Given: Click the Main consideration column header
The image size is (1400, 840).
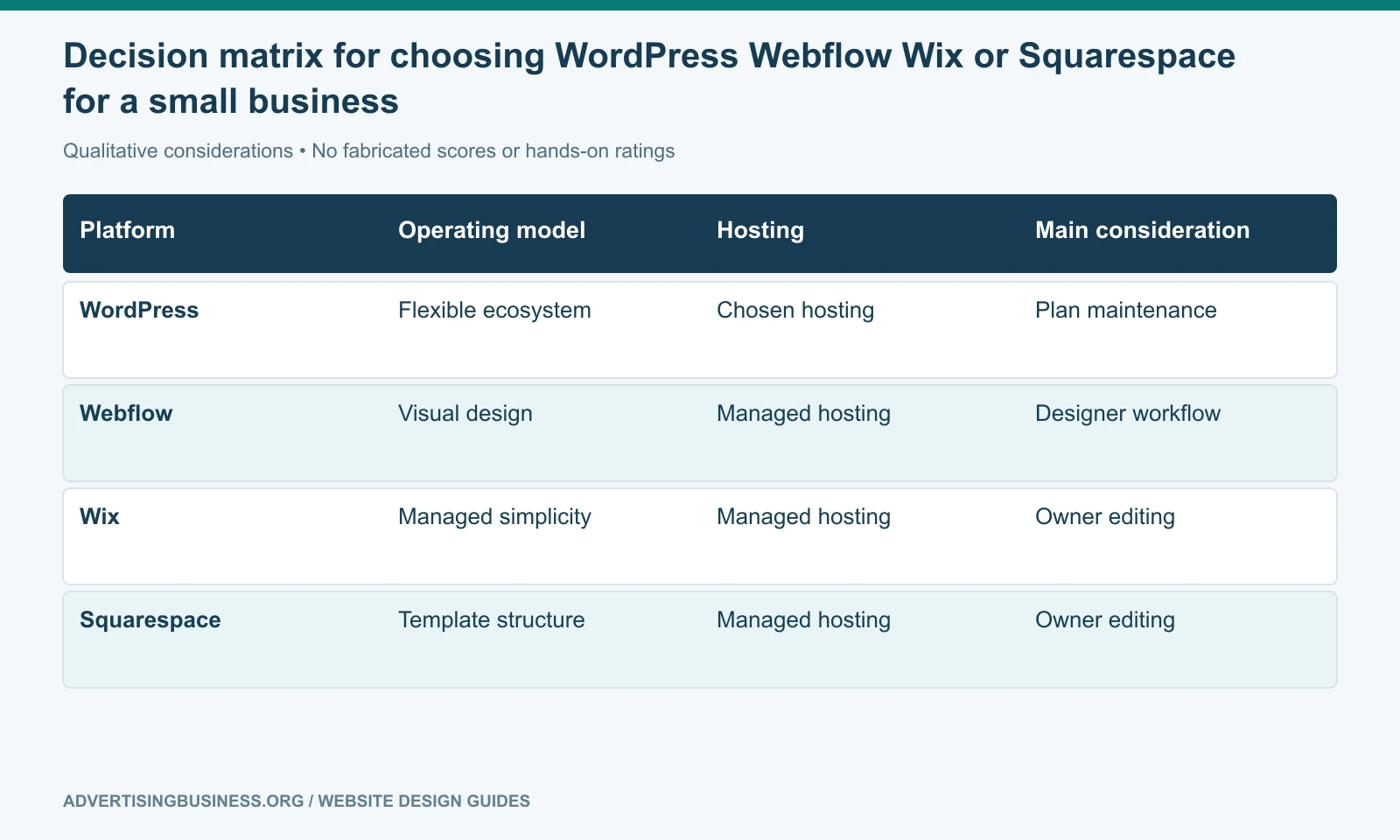Looking at the screenshot, I should 1143,230.
